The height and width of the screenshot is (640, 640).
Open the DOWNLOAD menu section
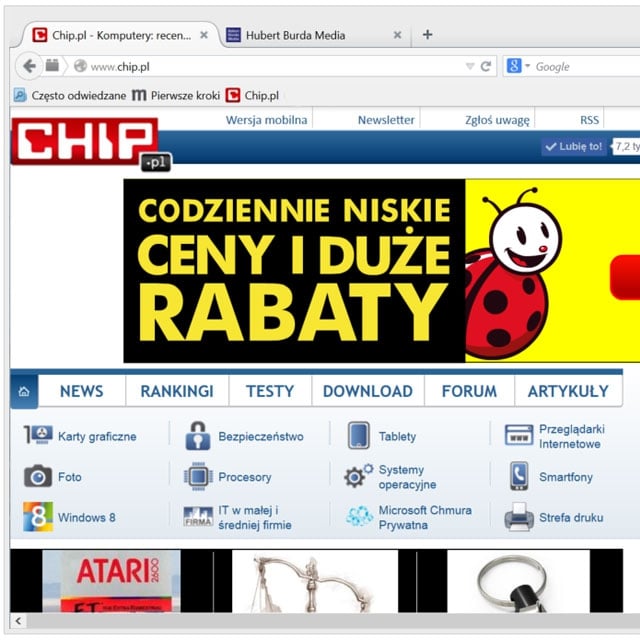click(x=368, y=391)
